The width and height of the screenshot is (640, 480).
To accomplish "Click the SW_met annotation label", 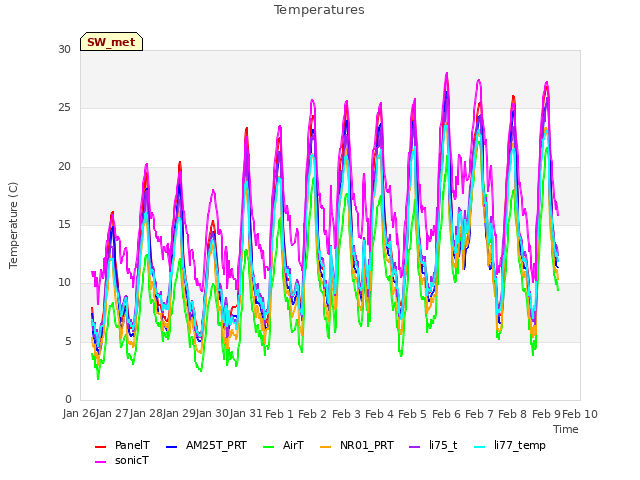I will (111, 42).
